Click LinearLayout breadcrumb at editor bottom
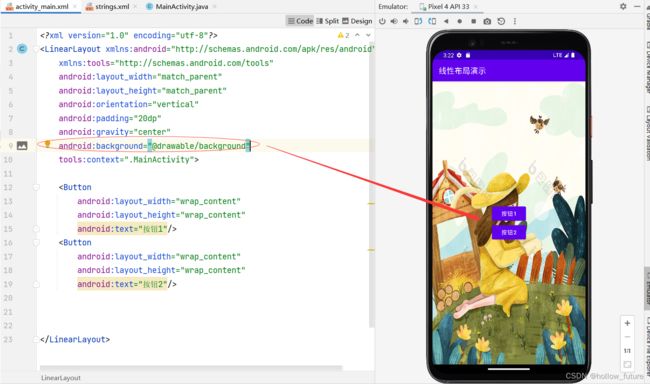650x384 pixels. (x=61, y=378)
